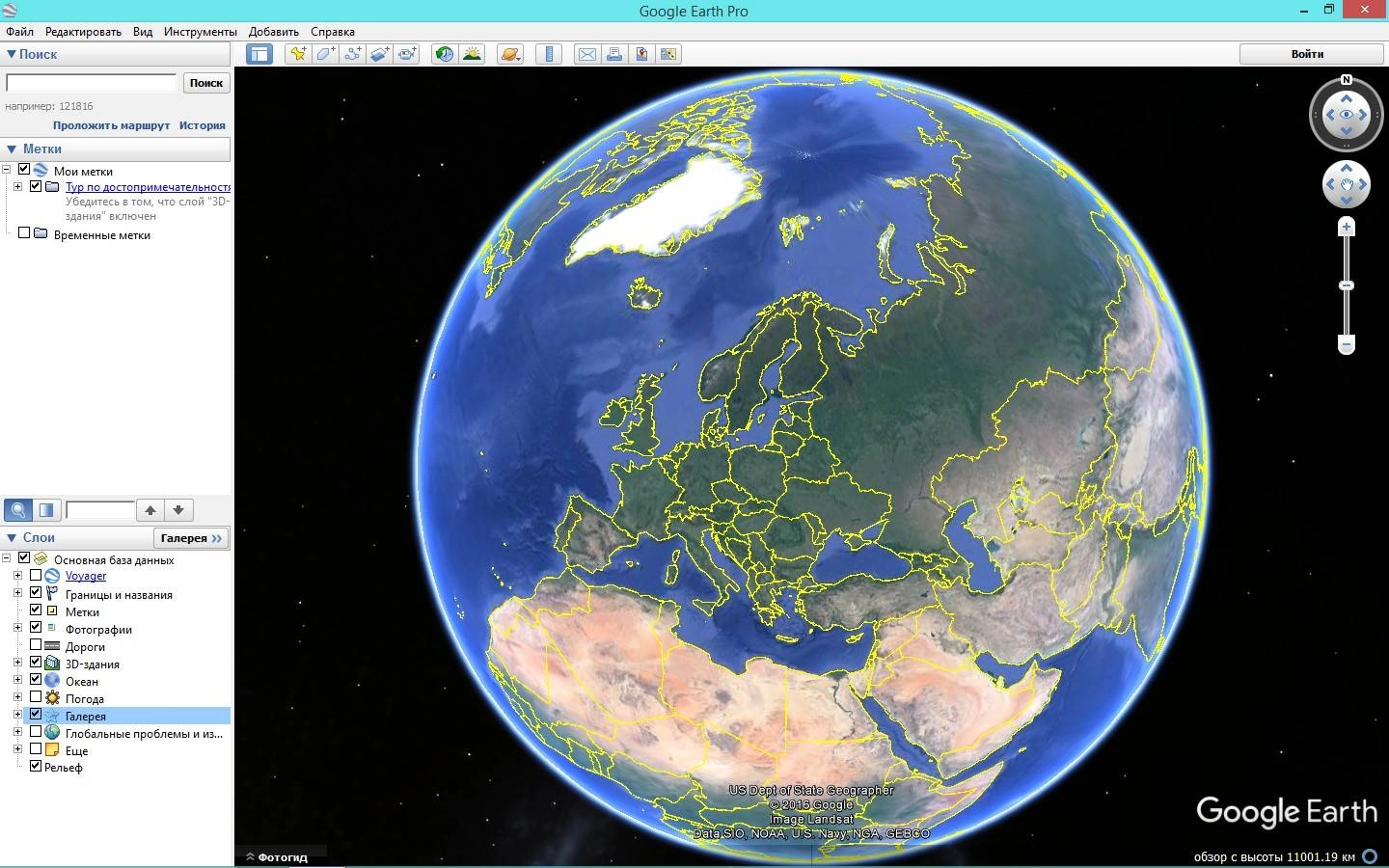Click the Войти sign-in button
Image resolution: width=1389 pixels, height=868 pixels.
coord(1308,54)
